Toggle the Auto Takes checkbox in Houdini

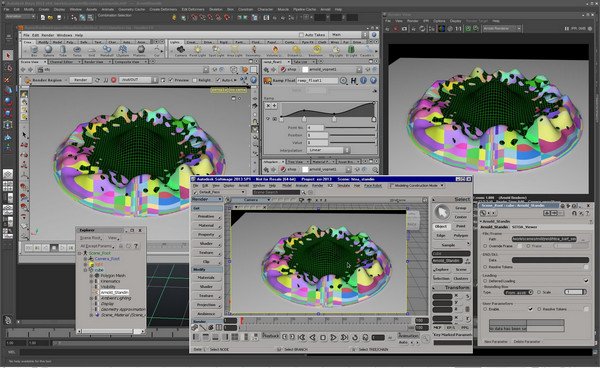301,35
